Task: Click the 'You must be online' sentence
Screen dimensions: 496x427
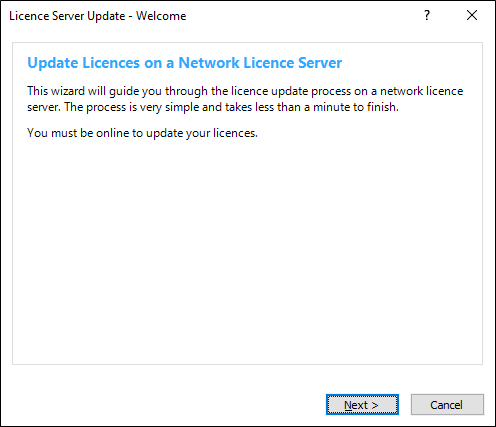Action: 142,133
